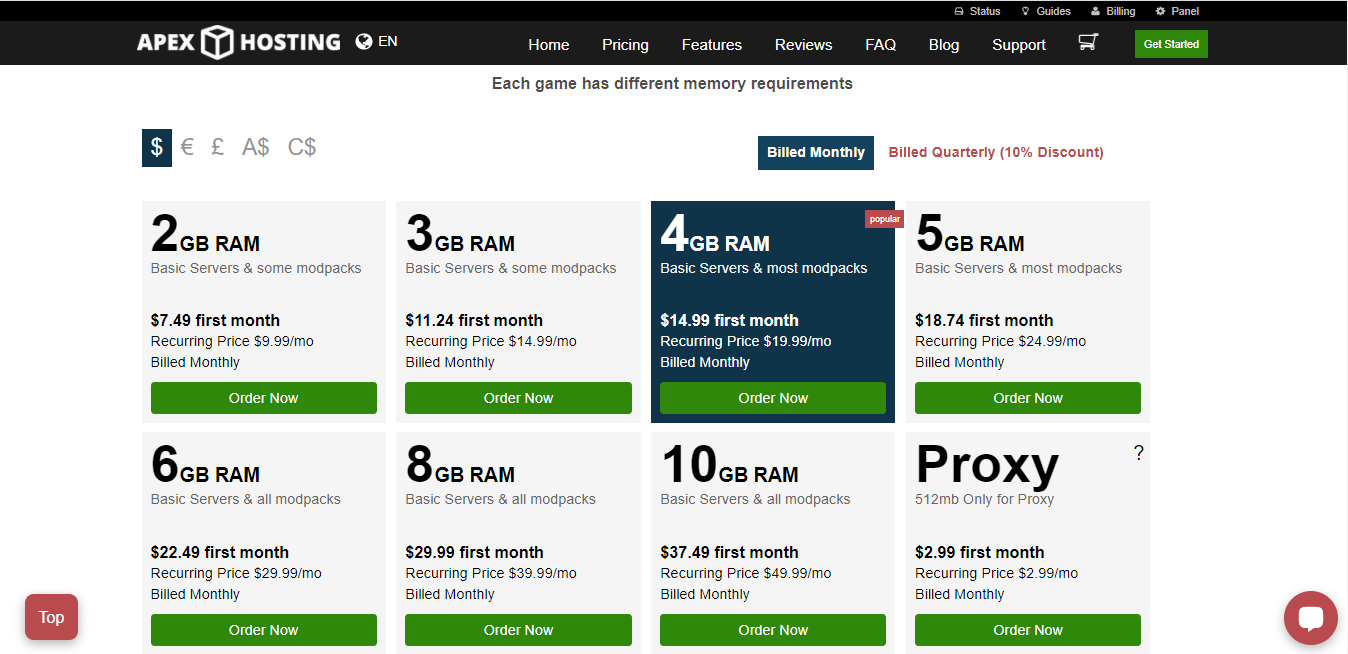Viewport: 1348px width, 654px height.
Task: Switch currency to Euro
Action: pos(187,148)
